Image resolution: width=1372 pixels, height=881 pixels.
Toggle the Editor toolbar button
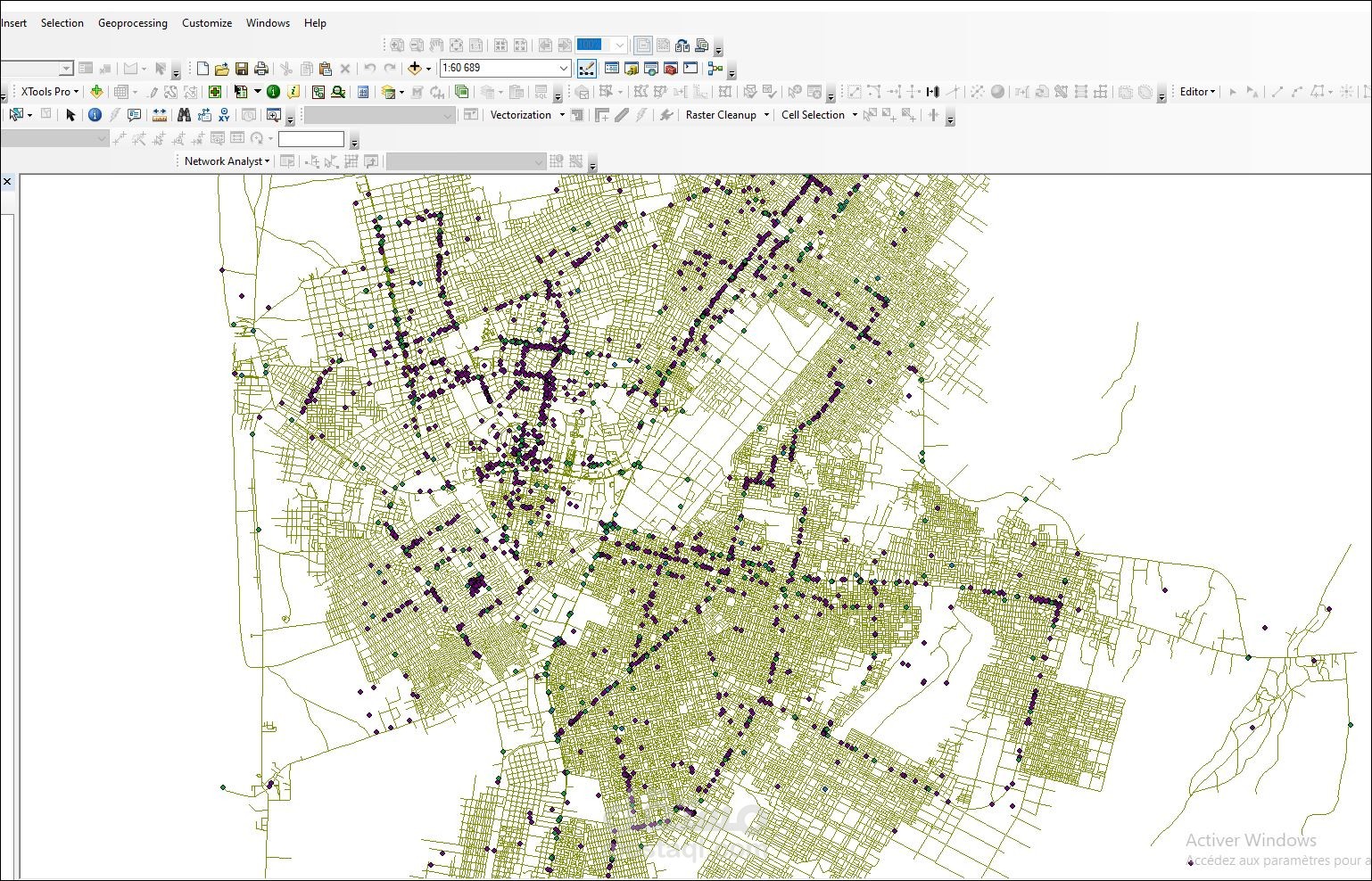(586, 69)
